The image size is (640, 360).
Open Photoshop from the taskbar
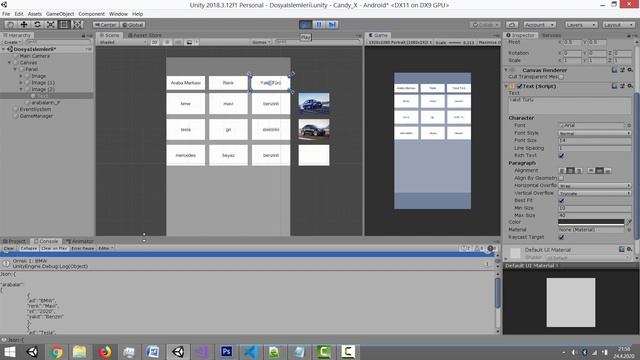(x=226, y=351)
